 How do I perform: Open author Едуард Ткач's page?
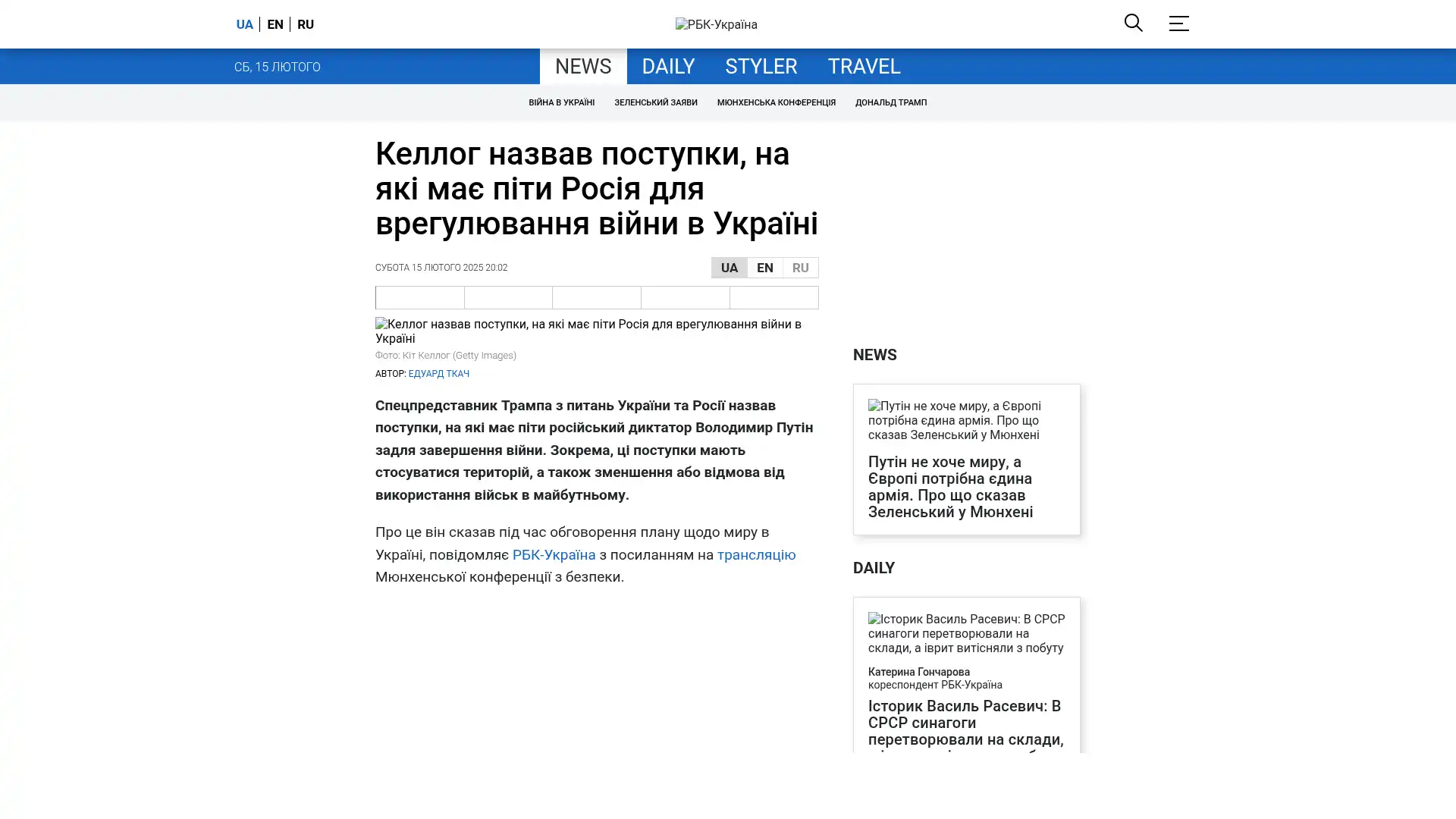[438, 374]
